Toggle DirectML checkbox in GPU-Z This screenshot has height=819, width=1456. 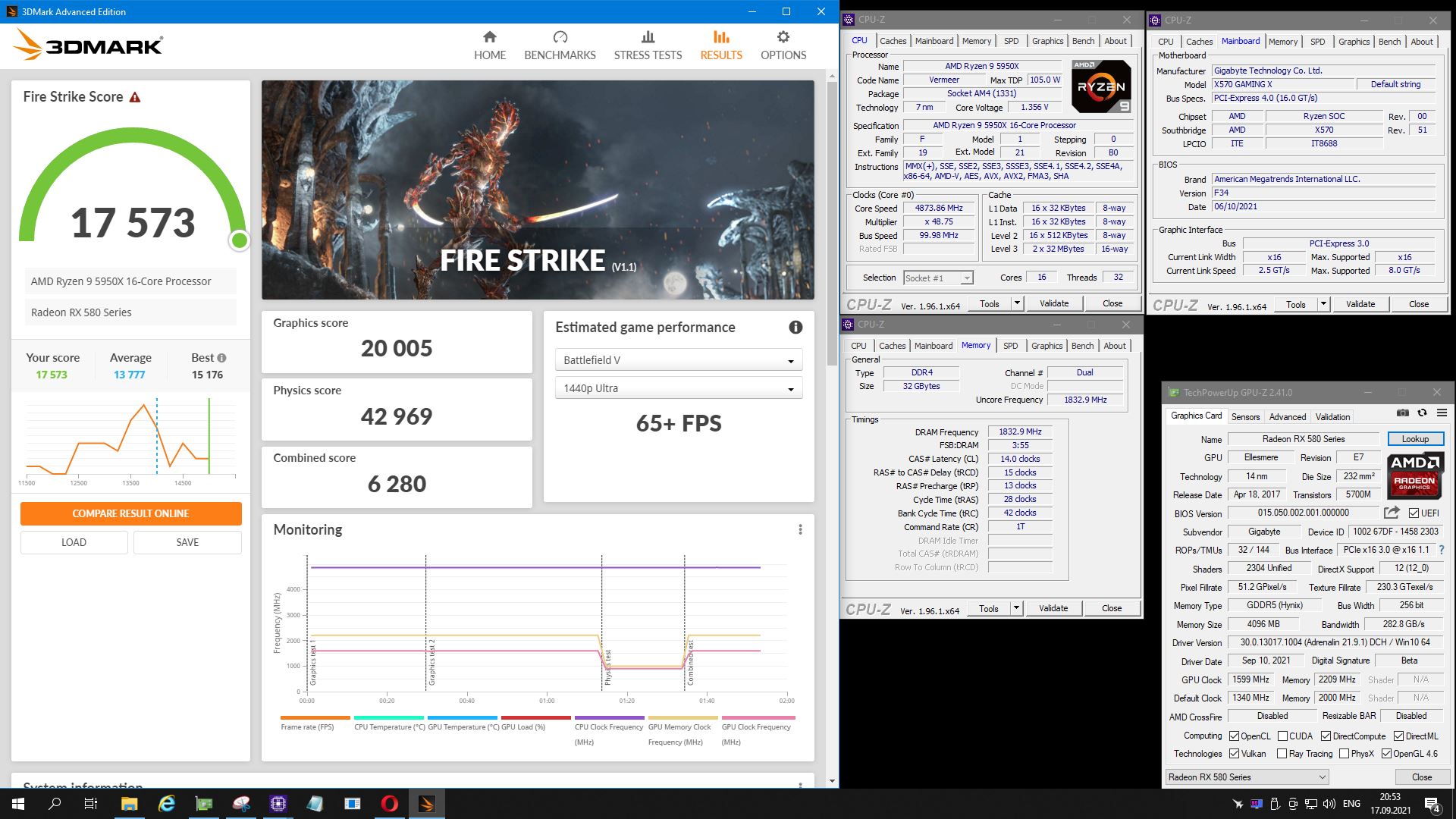coord(1398,736)
